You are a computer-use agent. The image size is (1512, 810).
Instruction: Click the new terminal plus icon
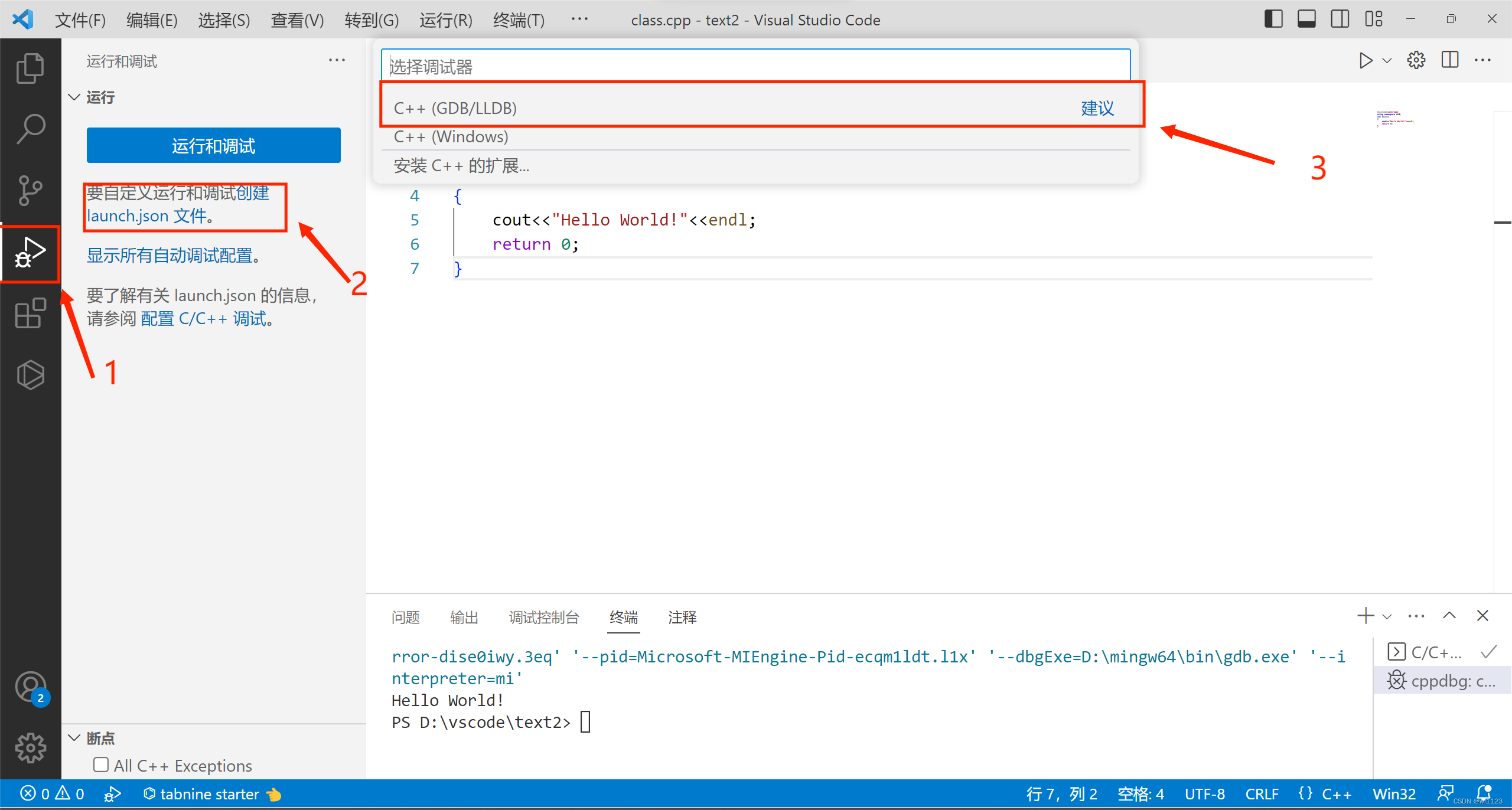(x=1366, y=616)
